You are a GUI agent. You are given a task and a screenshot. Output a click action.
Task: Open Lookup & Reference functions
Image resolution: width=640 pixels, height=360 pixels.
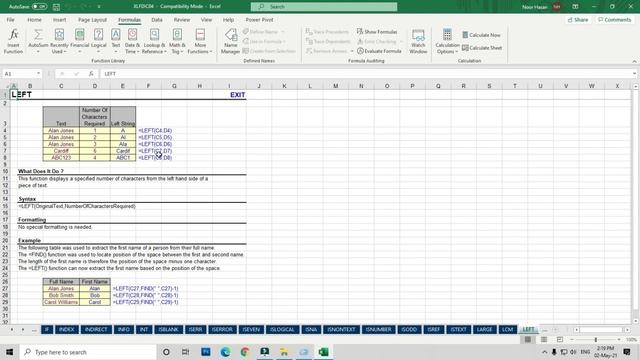(154, 41)
